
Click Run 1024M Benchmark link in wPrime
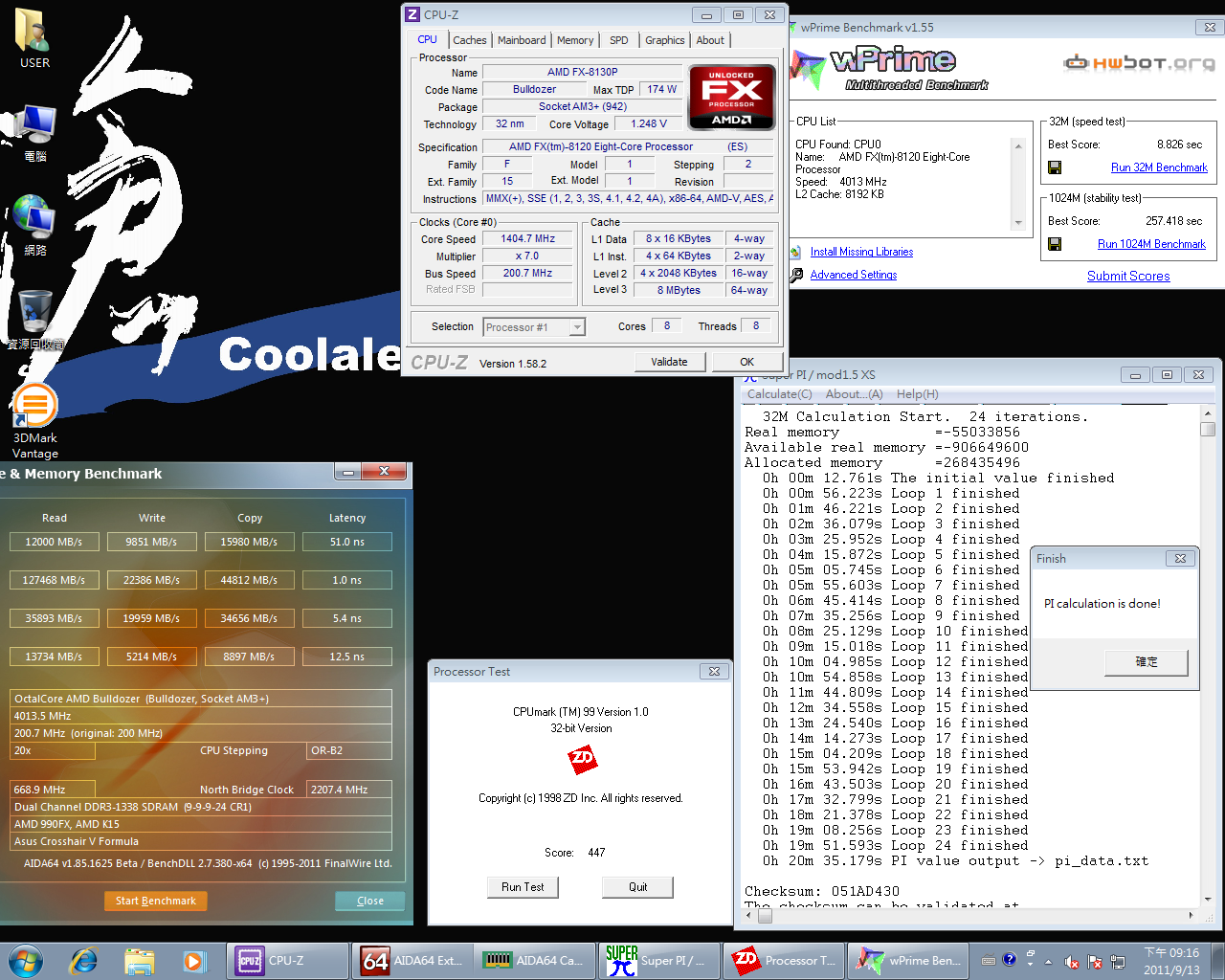click(1151, 244)
